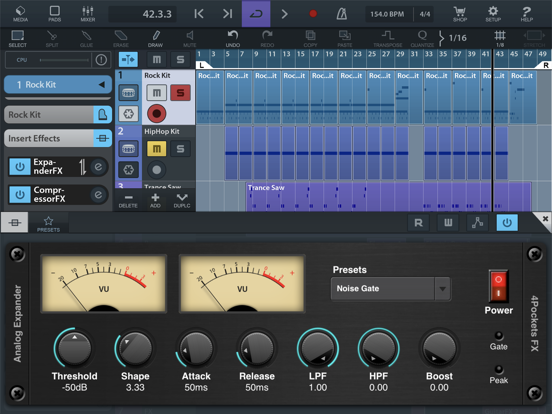Screen dimensions: 552x414
Task: Solo off with global S button
Action: (180, 59)
